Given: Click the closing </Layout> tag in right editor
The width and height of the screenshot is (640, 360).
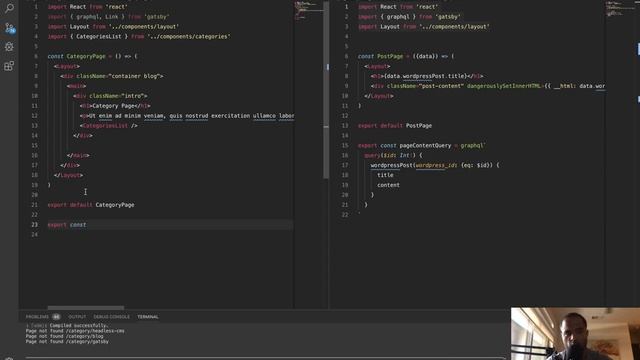Looking at the screenshot, I should [379, 96].
